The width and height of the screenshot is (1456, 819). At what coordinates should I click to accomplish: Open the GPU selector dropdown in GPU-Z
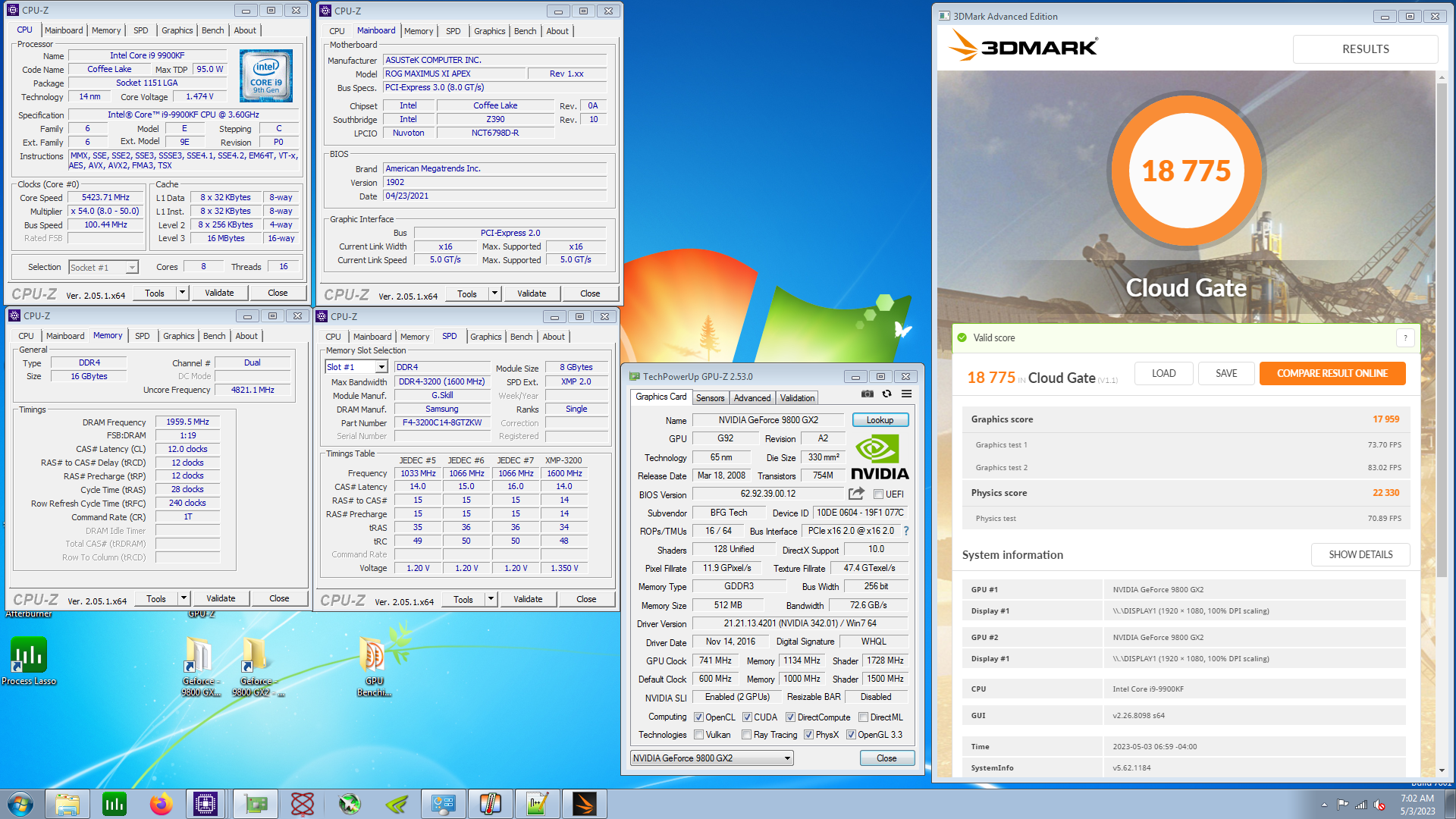point(712,758)
